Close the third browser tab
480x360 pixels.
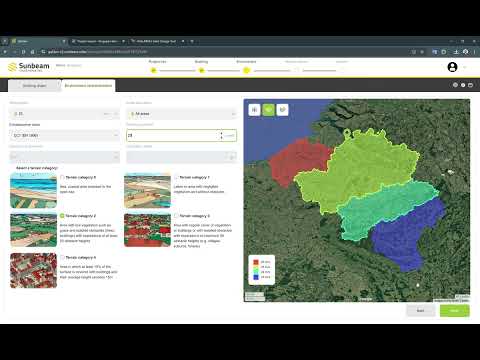[183, 41]
